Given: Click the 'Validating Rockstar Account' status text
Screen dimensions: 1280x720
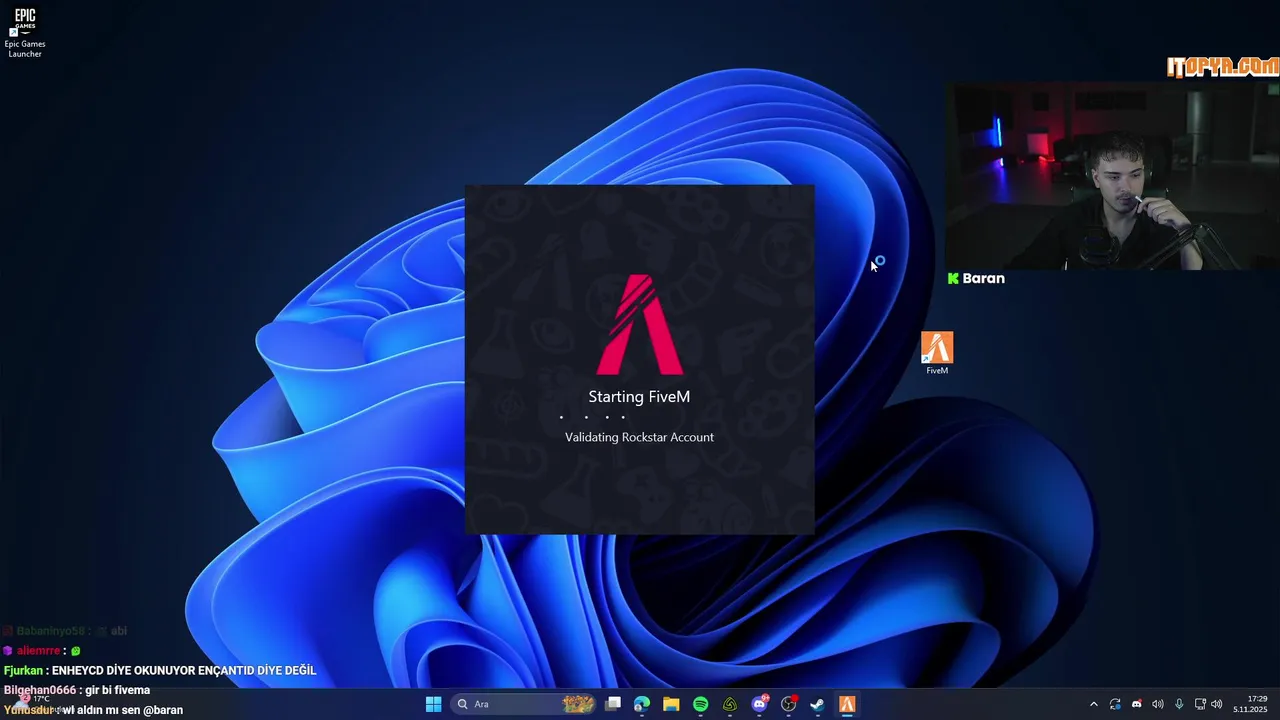Looking at the screenshot, I should coord(639,437).
